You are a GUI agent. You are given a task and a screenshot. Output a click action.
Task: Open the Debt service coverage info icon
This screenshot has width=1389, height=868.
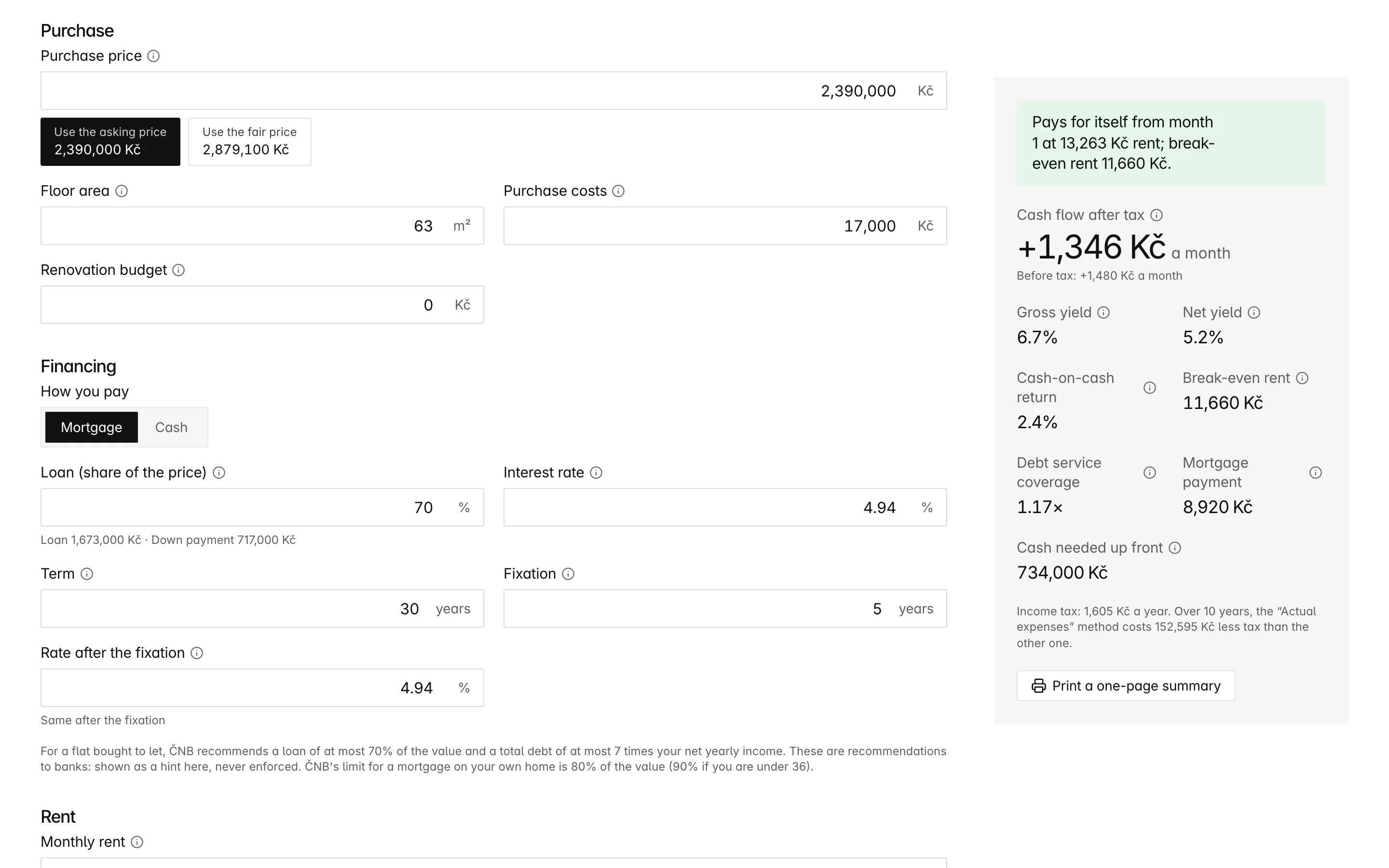[1150, 473]
